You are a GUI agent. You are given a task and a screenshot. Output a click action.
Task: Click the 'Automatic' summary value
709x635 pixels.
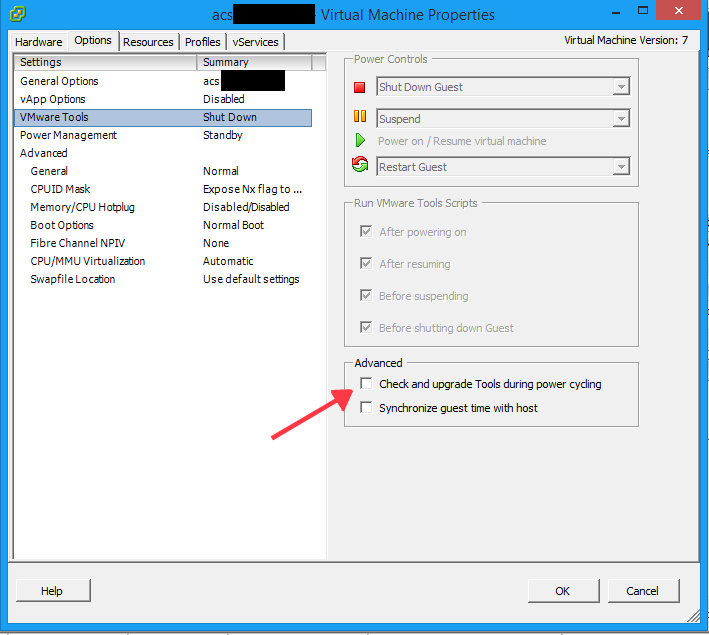[228, 261]
